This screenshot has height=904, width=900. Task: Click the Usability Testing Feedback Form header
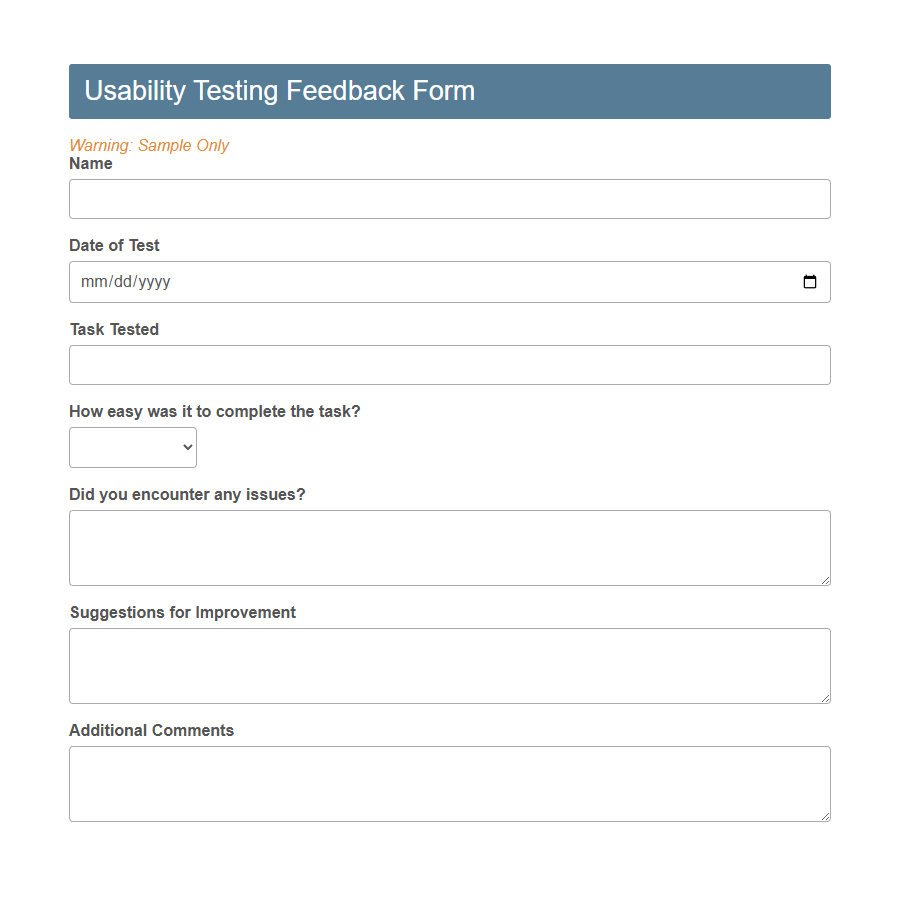(280, 91)
